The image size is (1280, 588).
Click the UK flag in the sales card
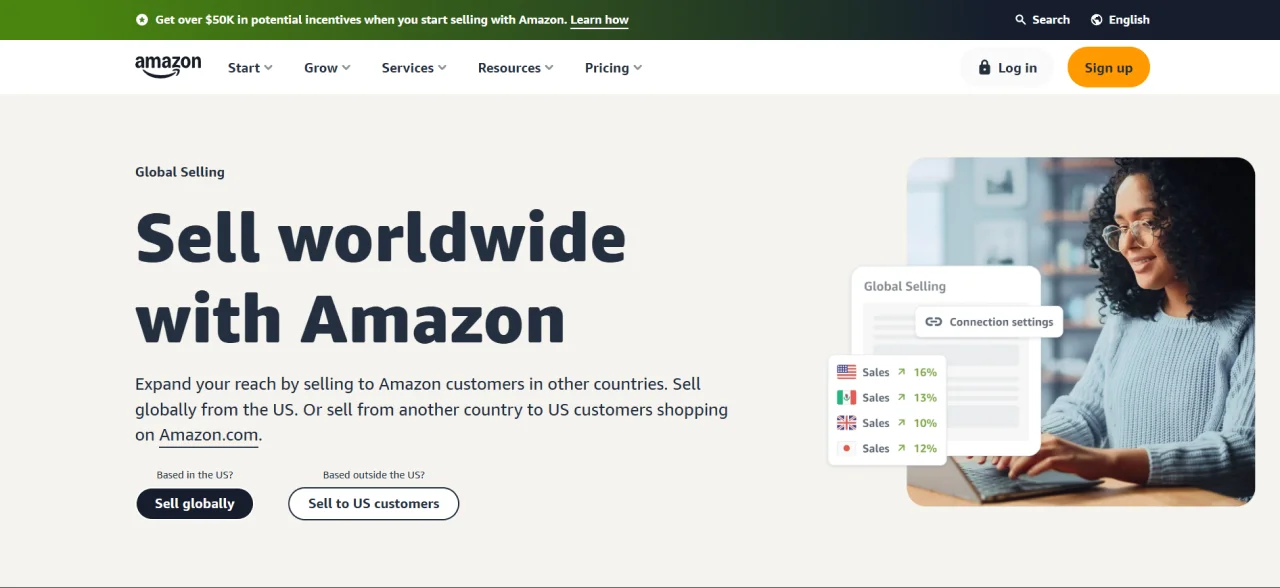point(846,423)
